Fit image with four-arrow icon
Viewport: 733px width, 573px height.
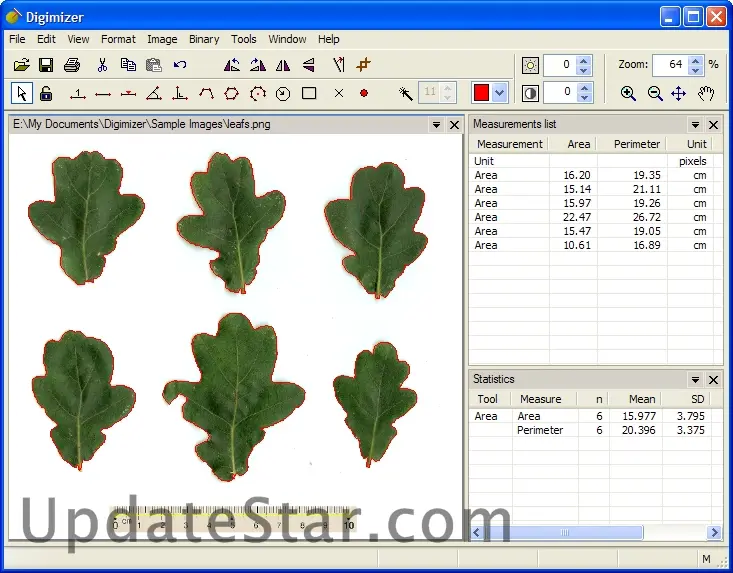click(x=678, y=93)
